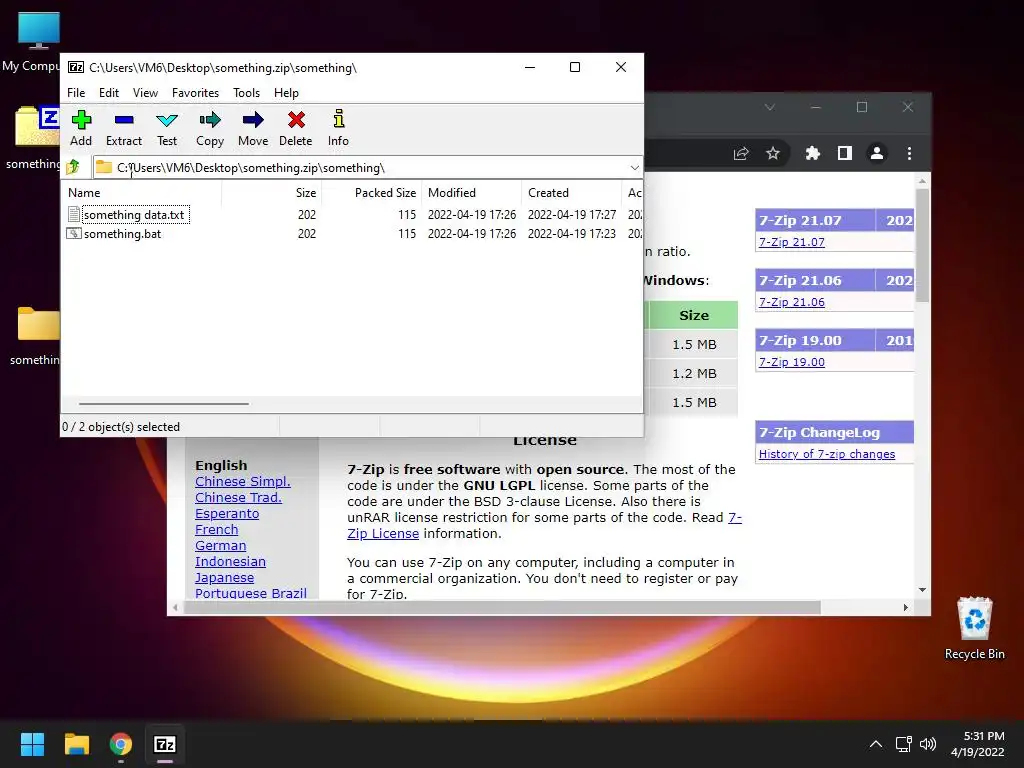This screenshot has height=768, width=1024.
Task: Open the Tools menu
Action: pos(246,93)
